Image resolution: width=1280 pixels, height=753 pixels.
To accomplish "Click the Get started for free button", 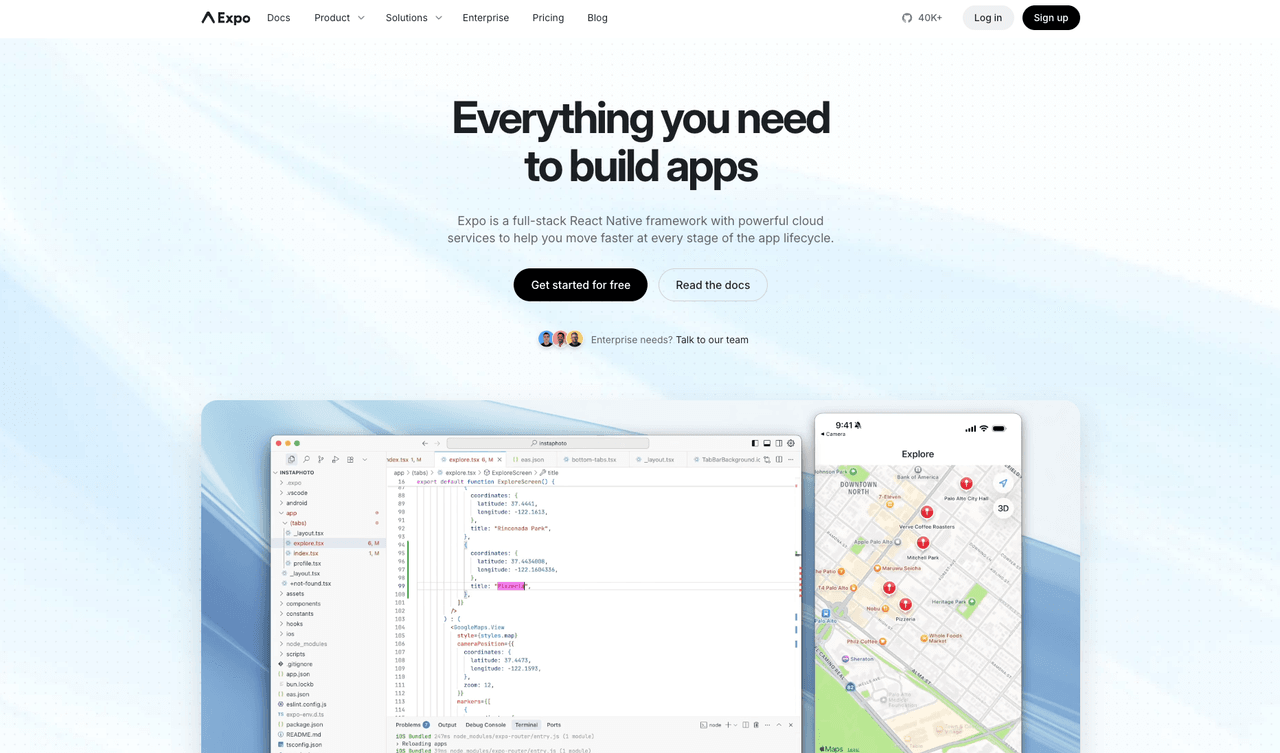I will [580, 285].
